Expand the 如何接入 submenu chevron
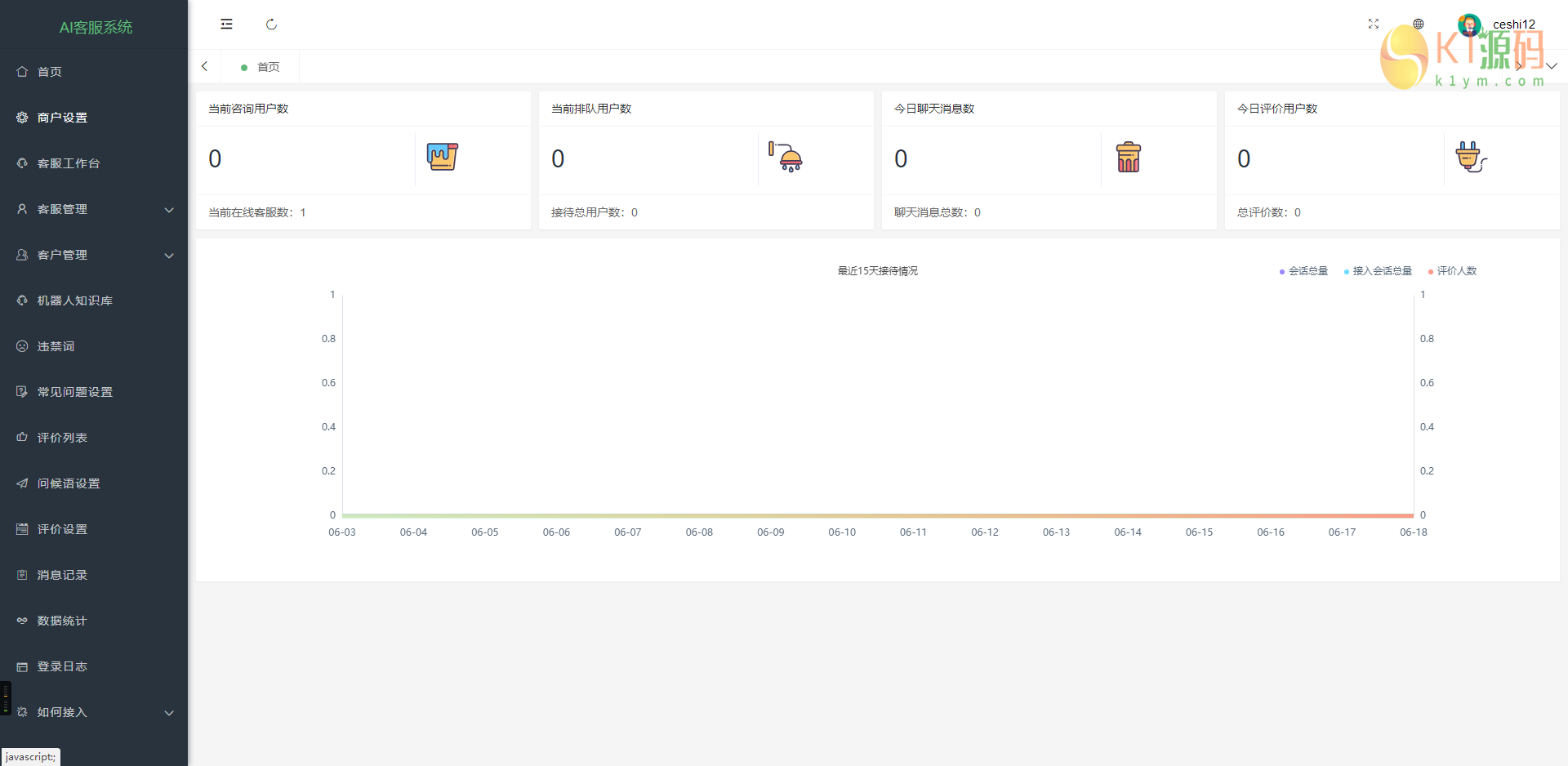The image size is (1568, 766). tap(169, 713)
